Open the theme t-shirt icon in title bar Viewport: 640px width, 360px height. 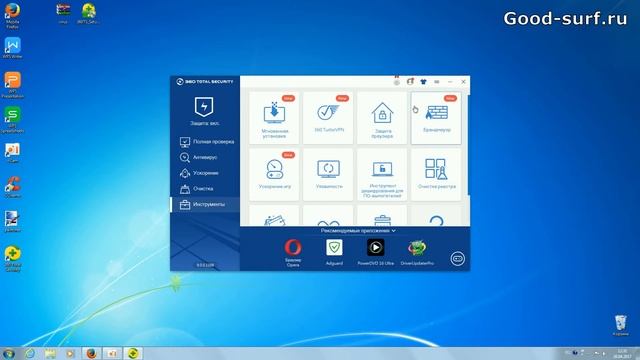click(423, 82)
